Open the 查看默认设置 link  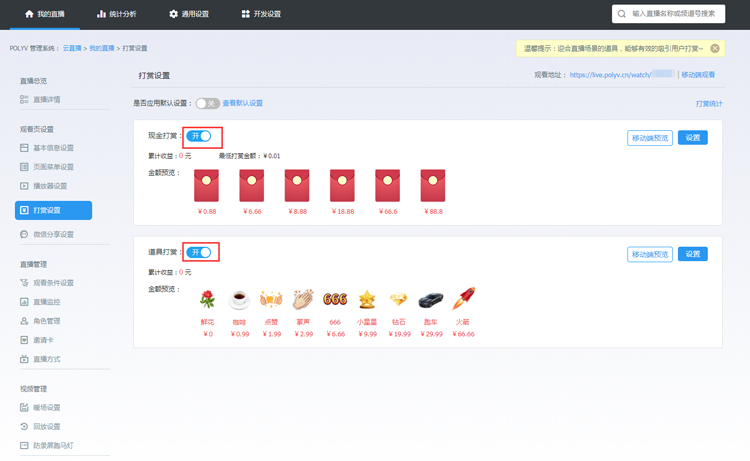(x=243, y=103)
